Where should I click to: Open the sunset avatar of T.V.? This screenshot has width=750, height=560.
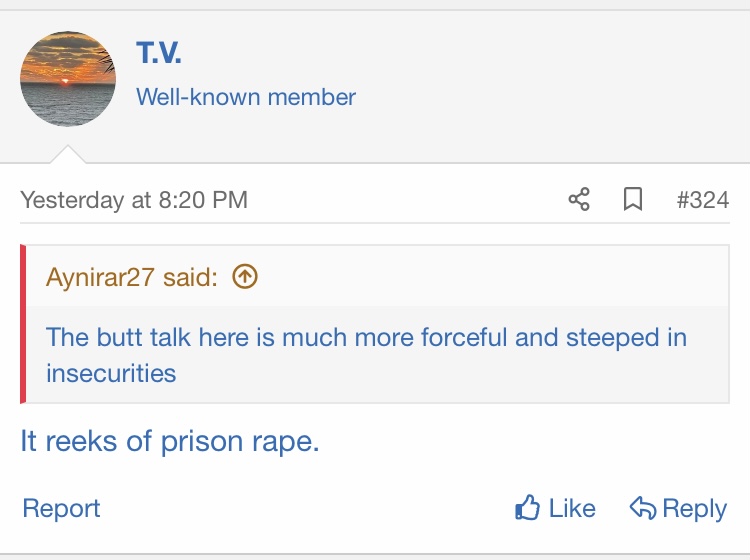[68, 79]
